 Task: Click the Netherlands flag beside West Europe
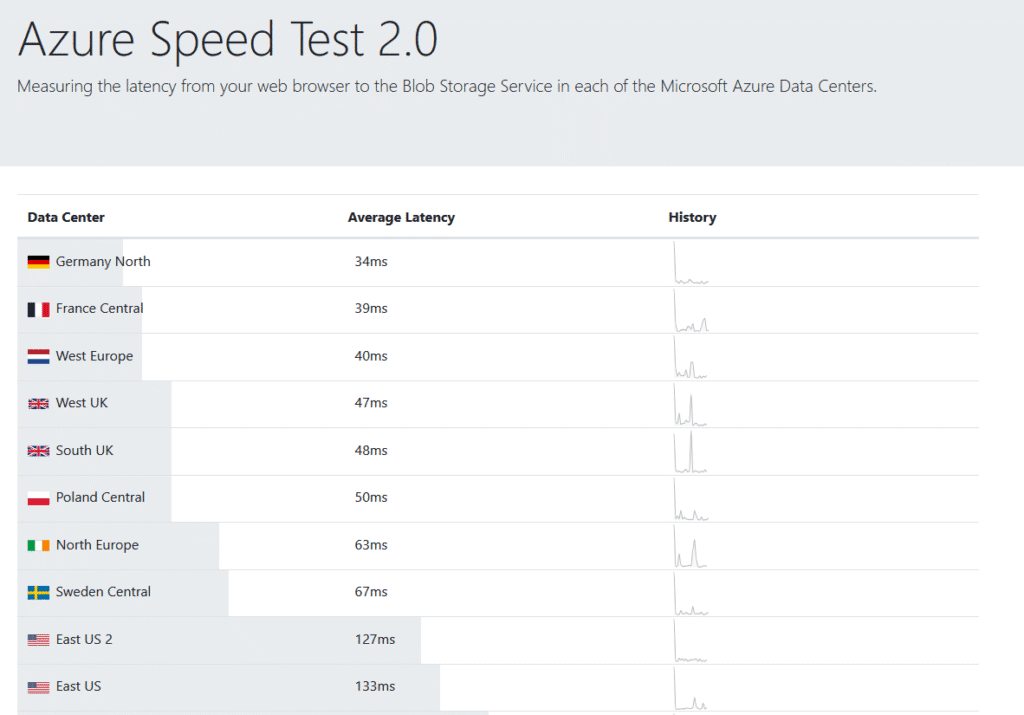(x=39, y=357)
